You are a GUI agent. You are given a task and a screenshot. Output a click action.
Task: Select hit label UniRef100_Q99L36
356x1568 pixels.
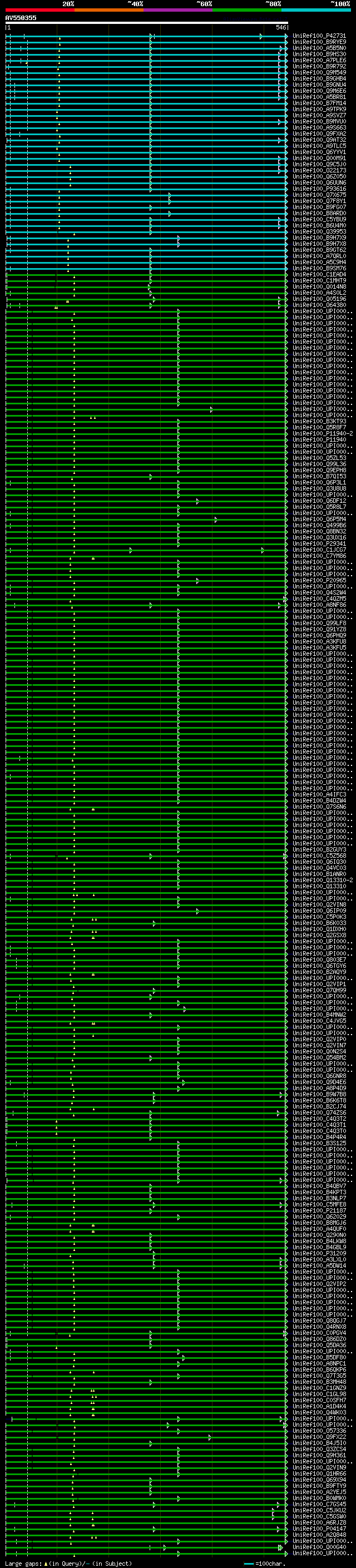point(319,464)
